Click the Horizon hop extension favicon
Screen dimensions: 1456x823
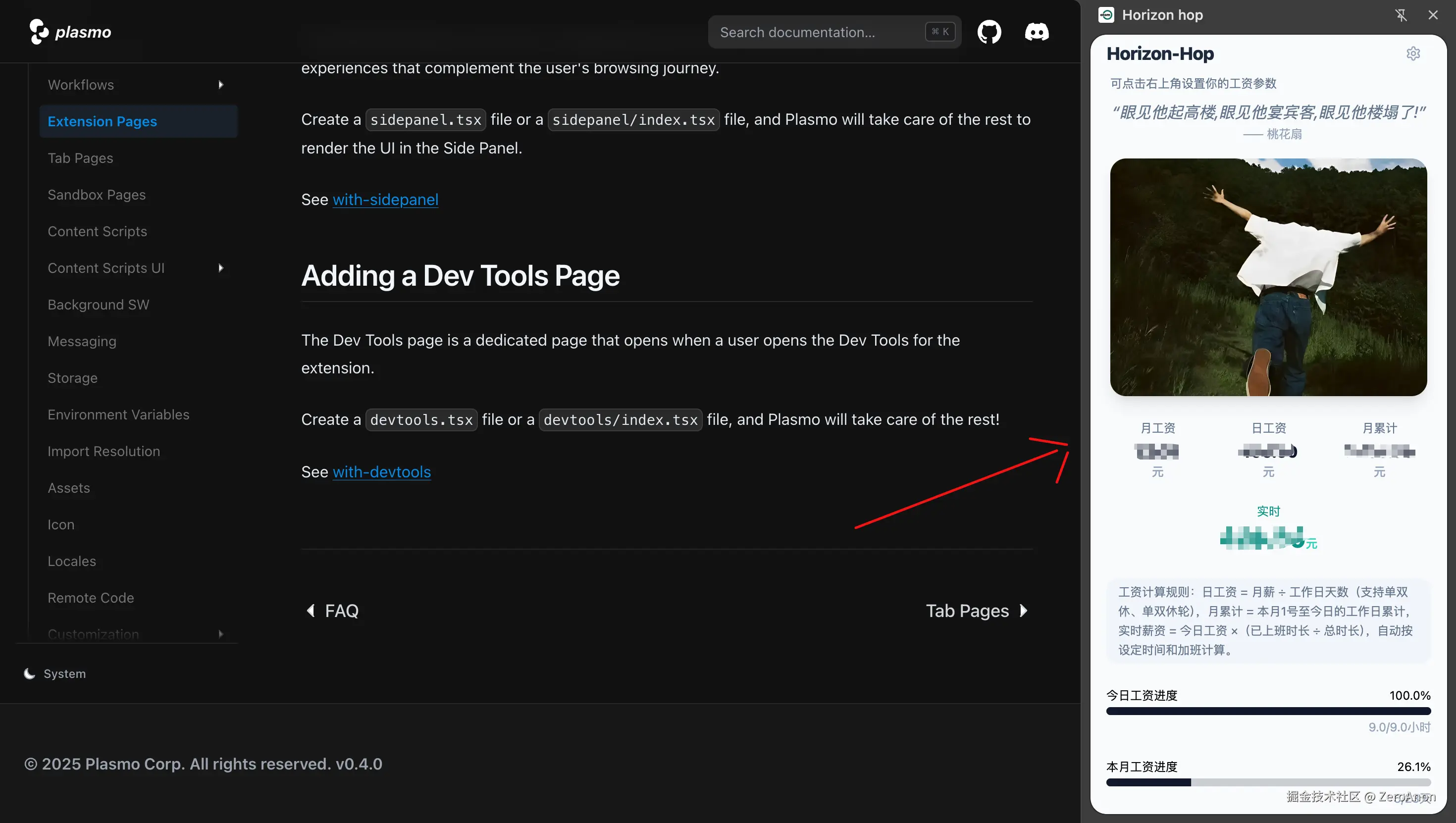pos(1106,15)
